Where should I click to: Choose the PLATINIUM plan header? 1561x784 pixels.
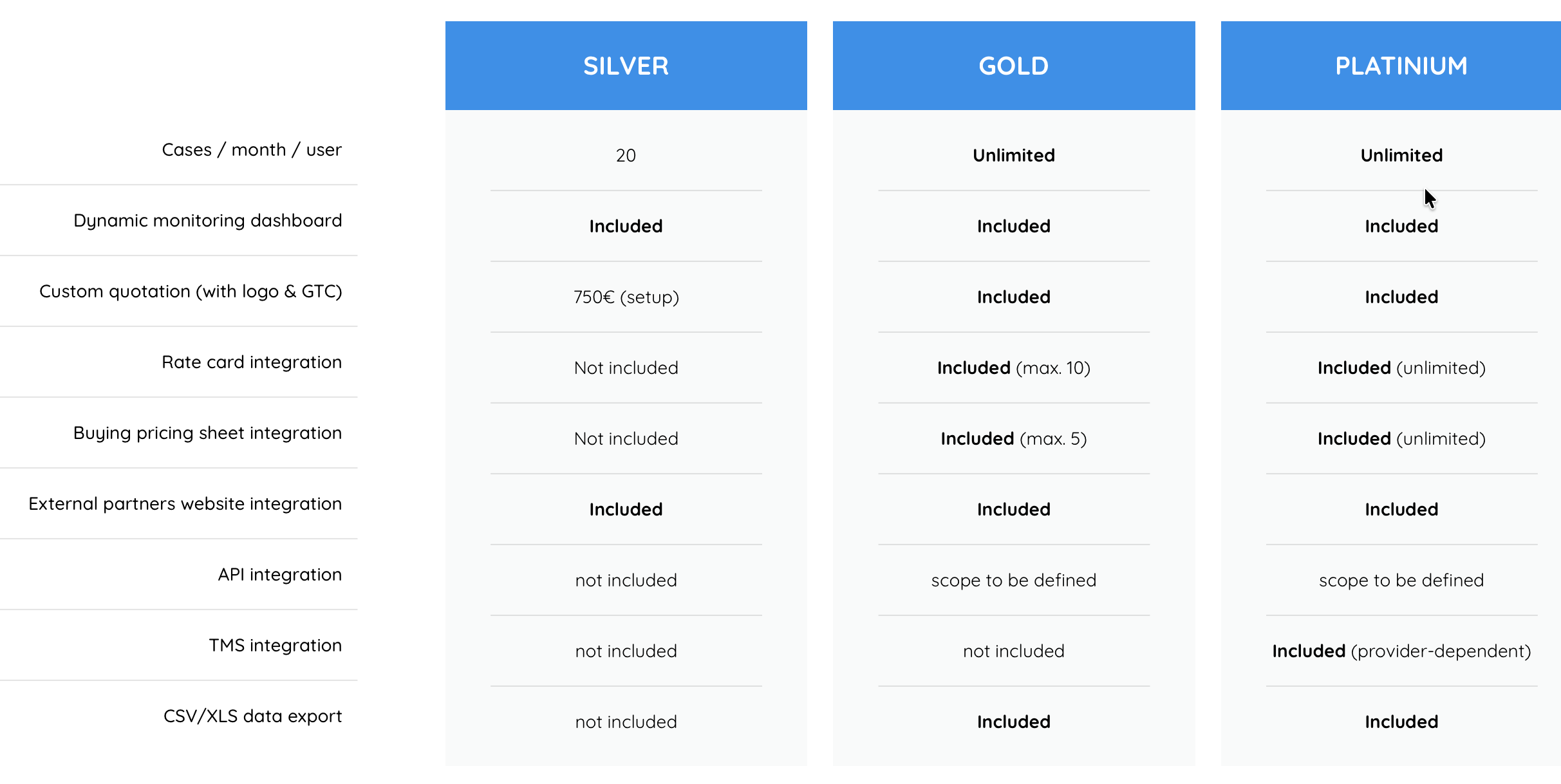[1391, 66]
